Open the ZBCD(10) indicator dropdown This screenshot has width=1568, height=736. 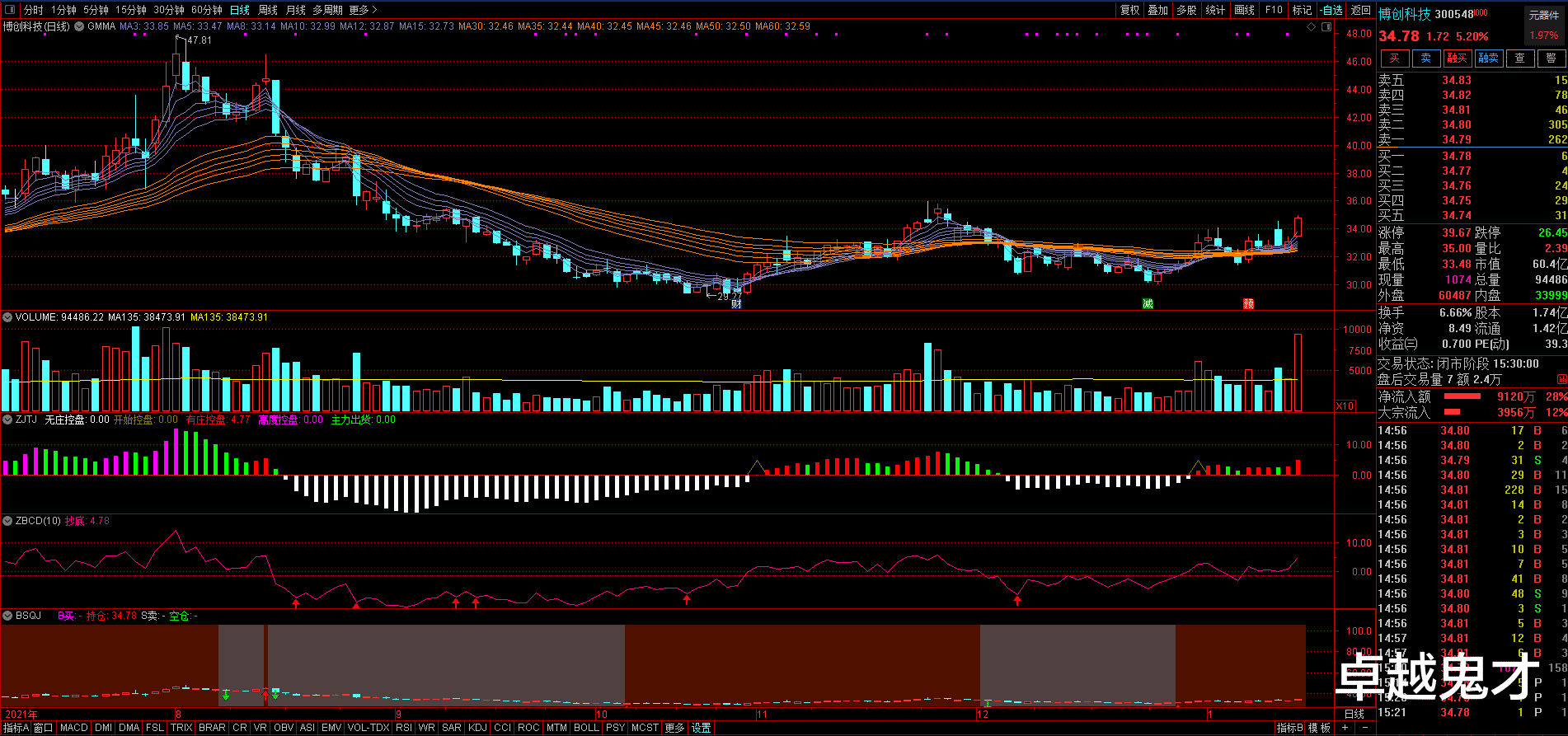click(7, 521)
